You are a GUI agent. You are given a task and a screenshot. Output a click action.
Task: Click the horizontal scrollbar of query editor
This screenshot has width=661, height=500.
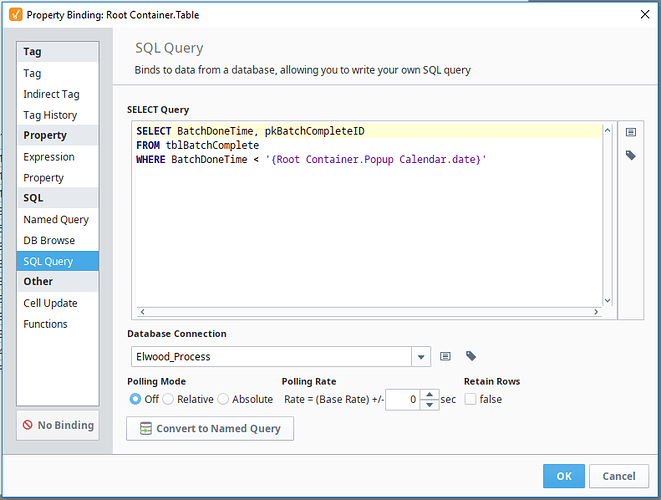[370, 312]
